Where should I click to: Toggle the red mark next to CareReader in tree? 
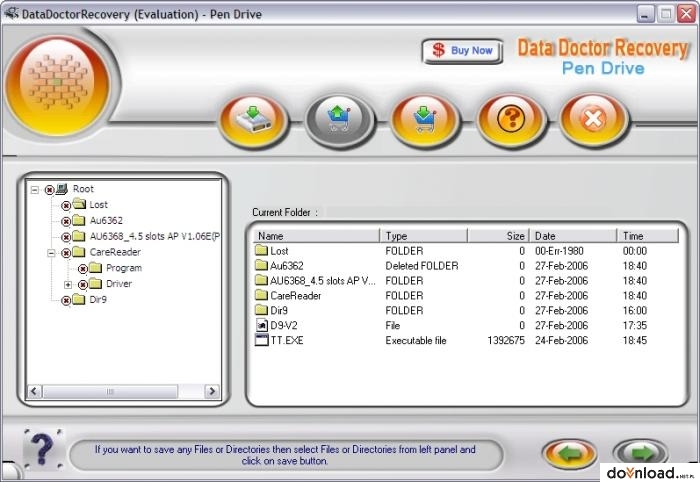(x=66, y=253)
